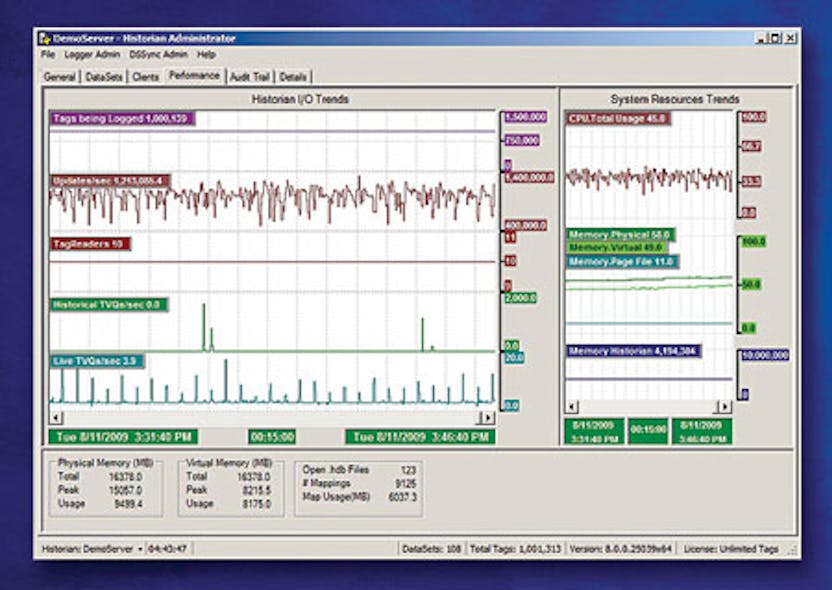Click System Resources end time 3:46:40 PM
Image resolution: width=832 pixels, height=590 pixels.
click(x=701, y=432)
